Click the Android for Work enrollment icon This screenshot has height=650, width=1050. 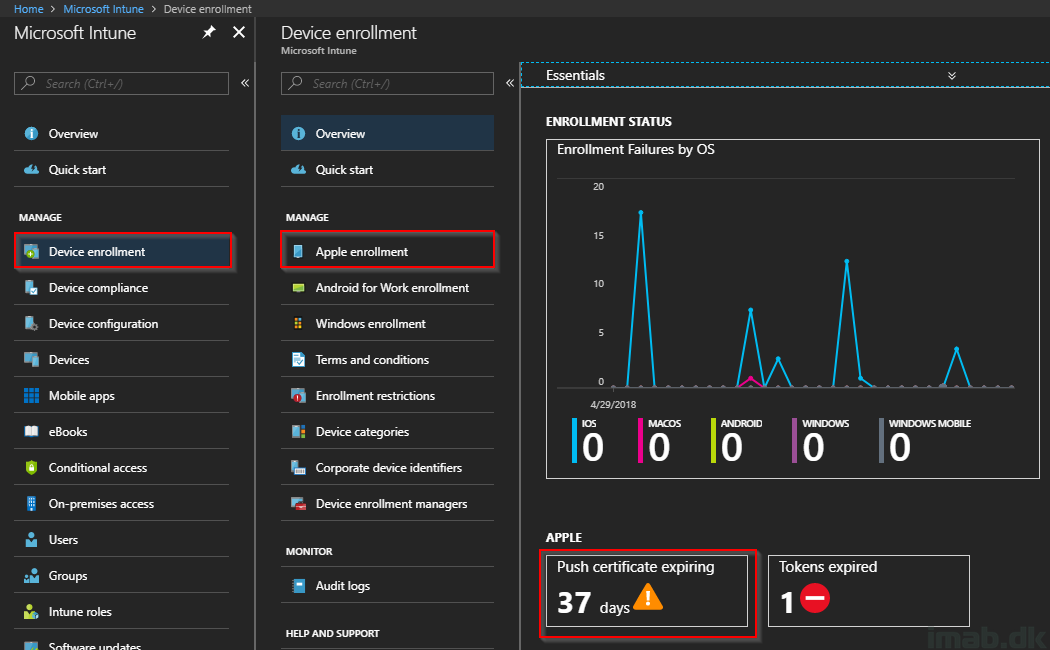pos(299,288)
